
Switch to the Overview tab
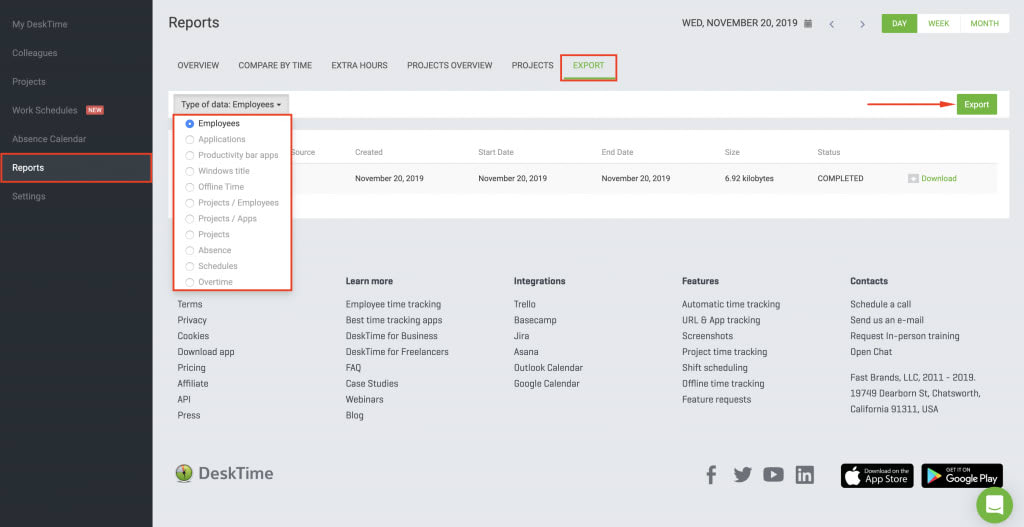tap(198, 65)
